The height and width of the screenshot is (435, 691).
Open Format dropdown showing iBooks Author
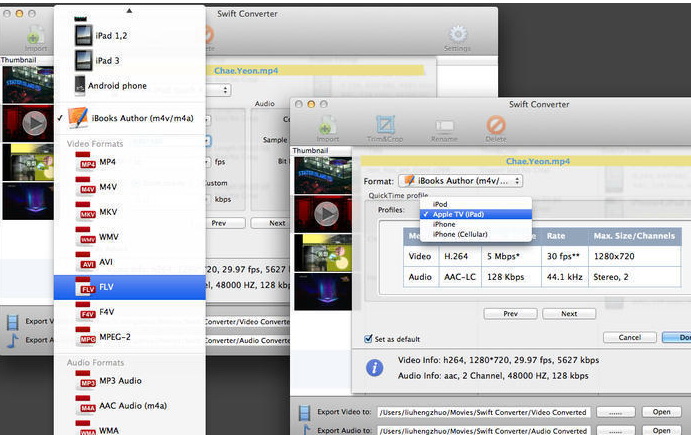[461, 181]
